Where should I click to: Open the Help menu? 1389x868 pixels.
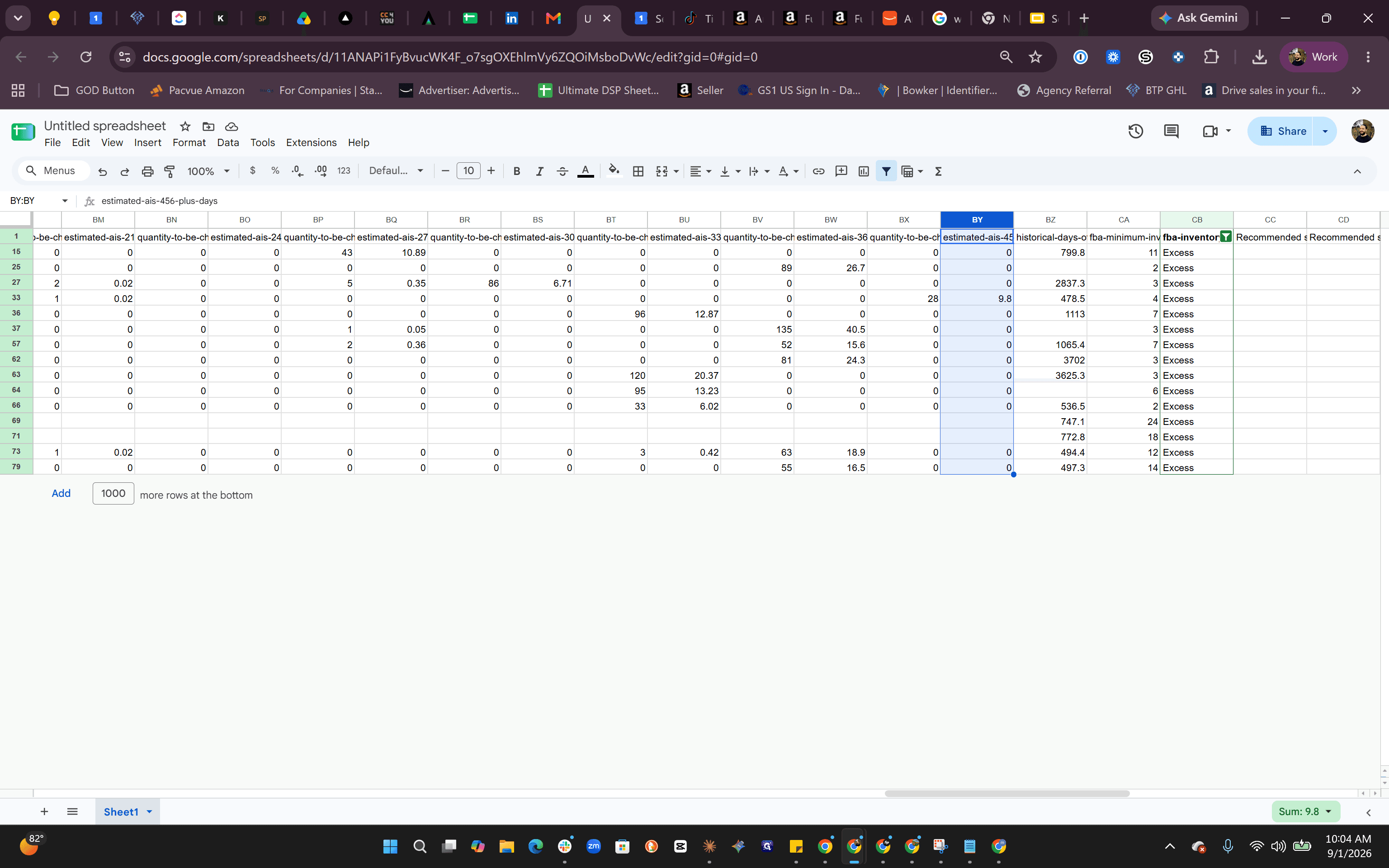[x=358, y=142]
